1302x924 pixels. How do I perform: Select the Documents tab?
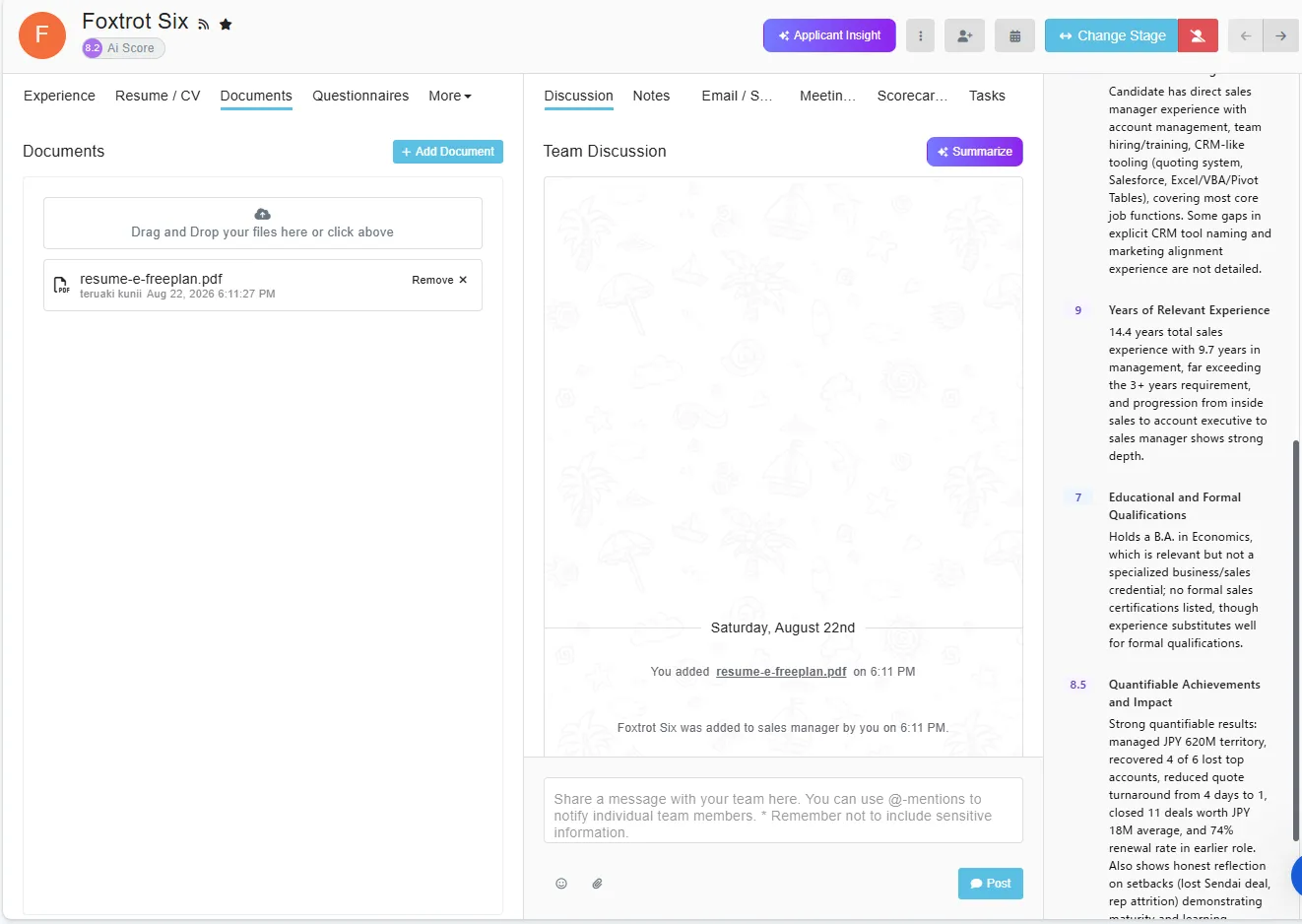coord(256,96)
